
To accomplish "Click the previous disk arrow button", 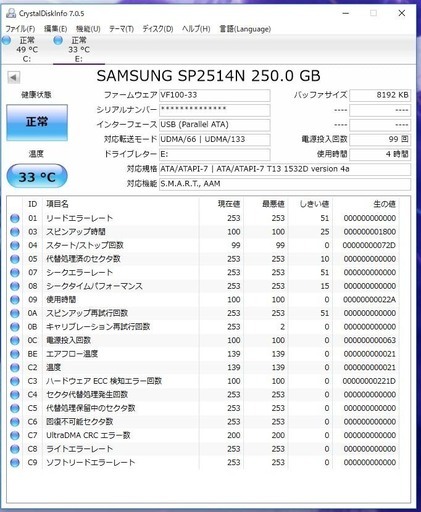I will [14, 78].
